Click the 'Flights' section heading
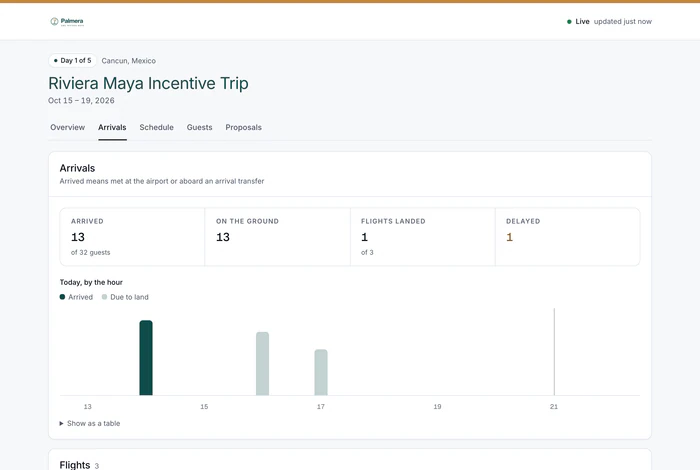The width and height of the screenshot is (700, 470). pos(75,465)
